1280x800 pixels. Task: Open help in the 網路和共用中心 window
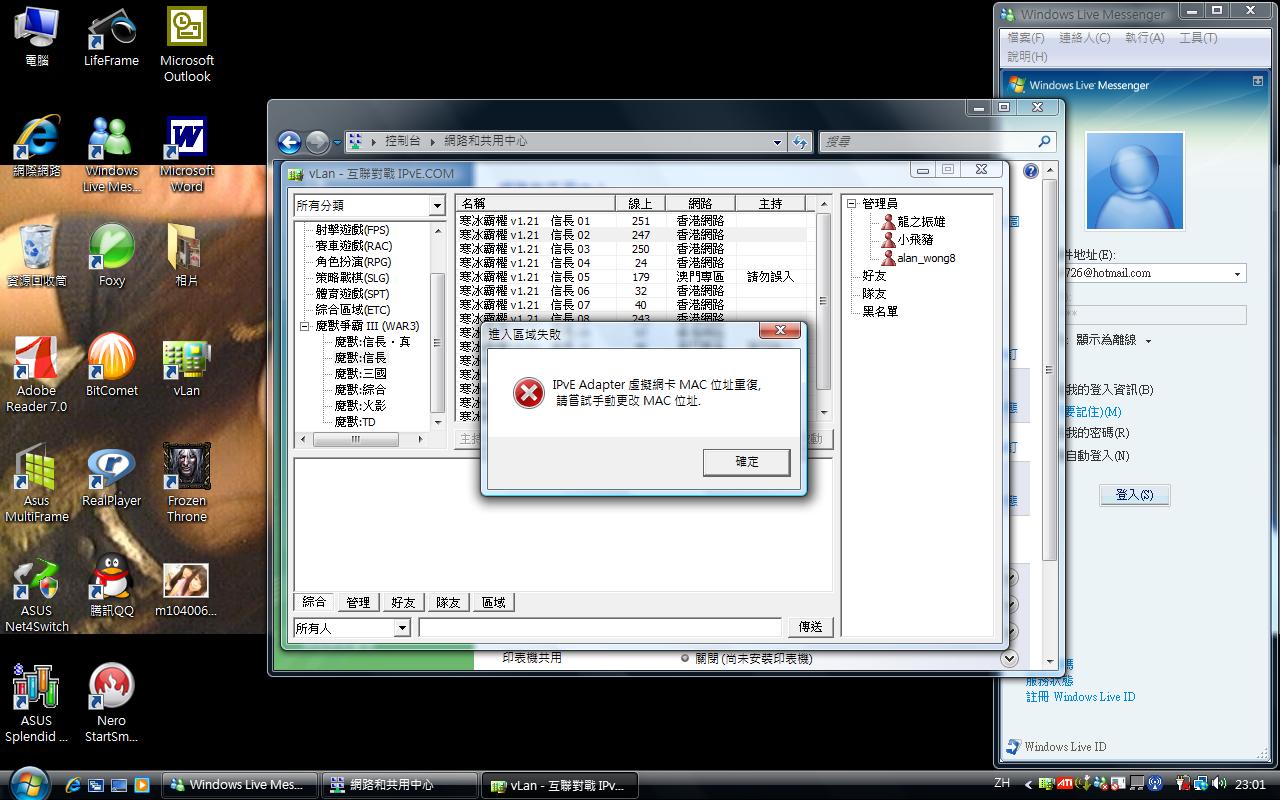pyautogui.click(x=1031, y=171)
